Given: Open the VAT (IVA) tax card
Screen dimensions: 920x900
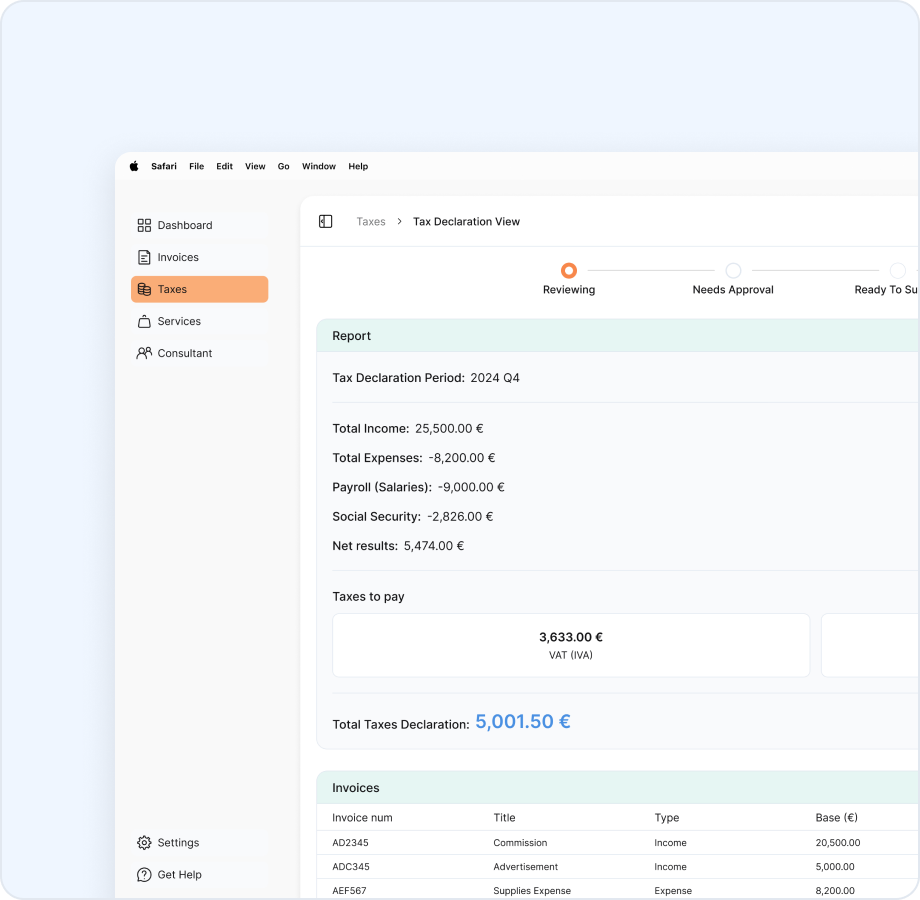Looking at the screenshot, I should [571, 645].
